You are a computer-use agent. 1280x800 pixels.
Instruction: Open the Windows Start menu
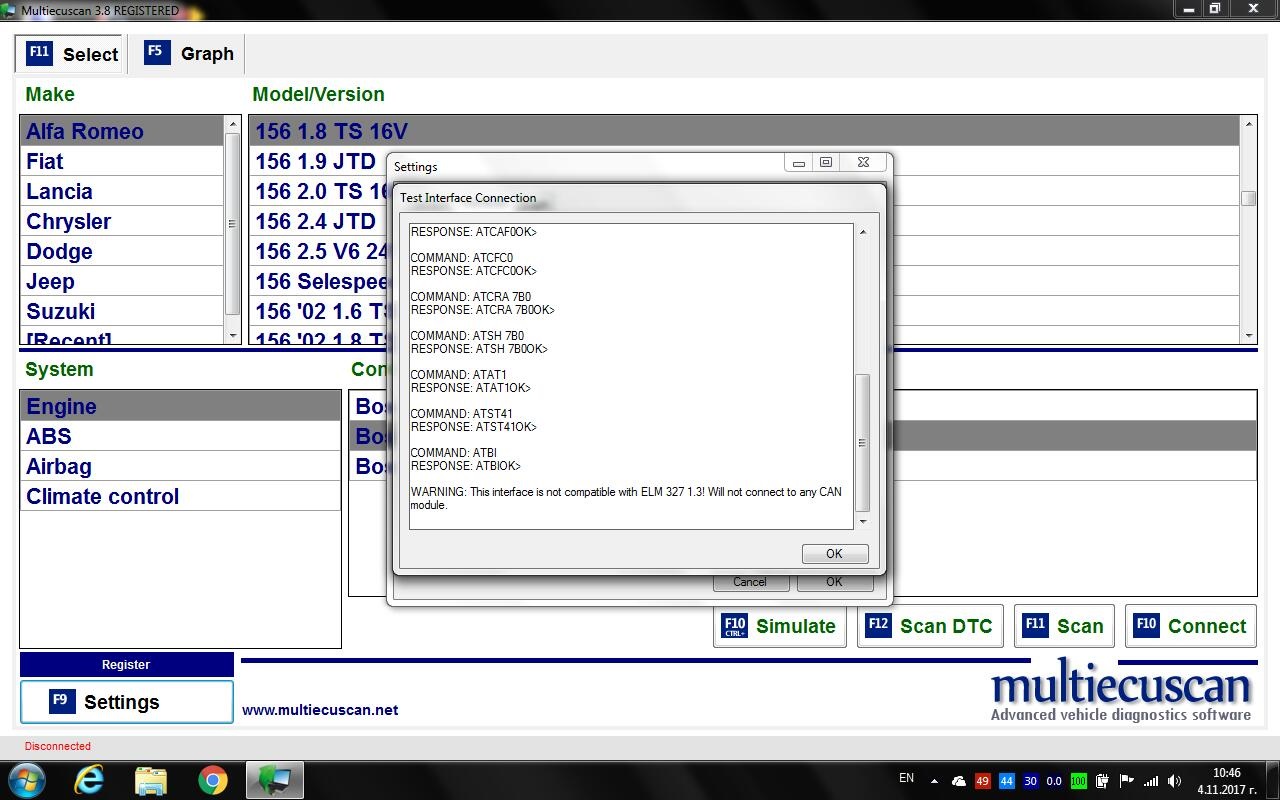26,780
